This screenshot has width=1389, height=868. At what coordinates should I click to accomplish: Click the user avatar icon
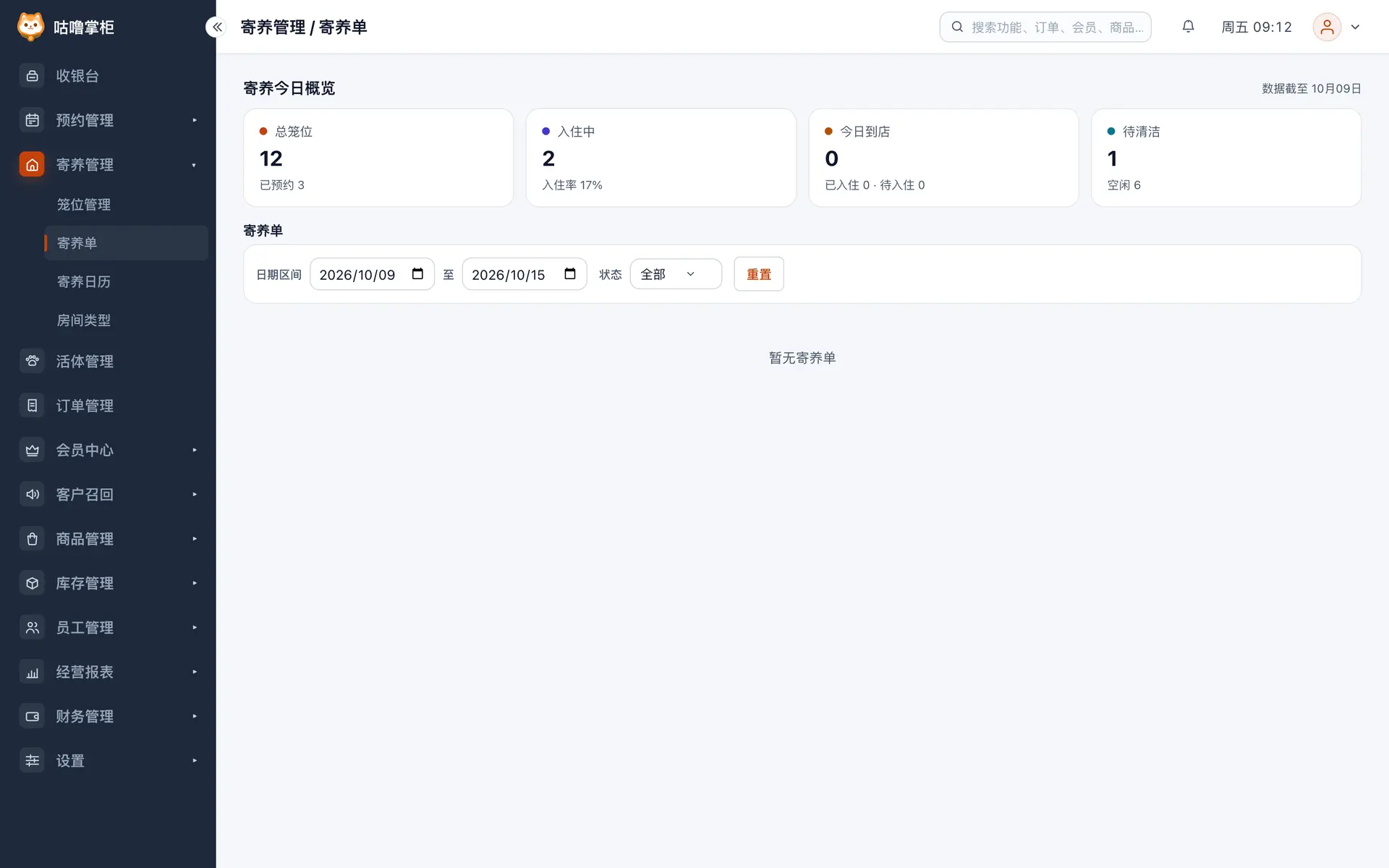coord(1327,27)
